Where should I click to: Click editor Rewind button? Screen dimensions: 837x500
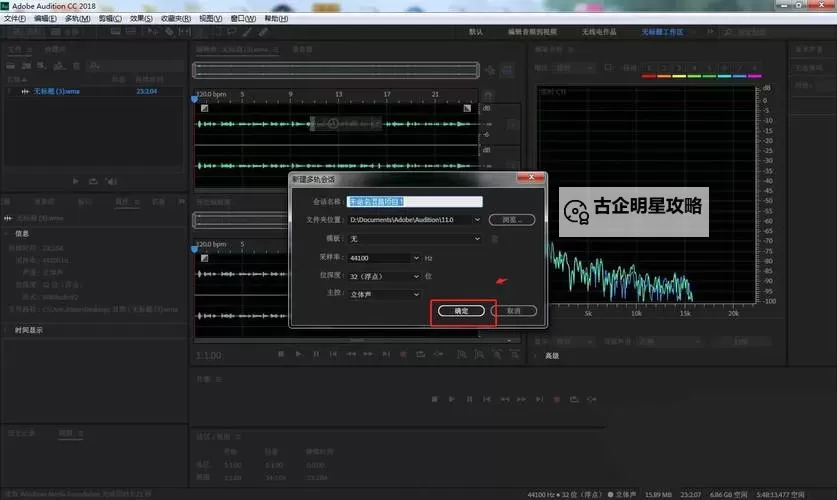[x=351, y=354]
